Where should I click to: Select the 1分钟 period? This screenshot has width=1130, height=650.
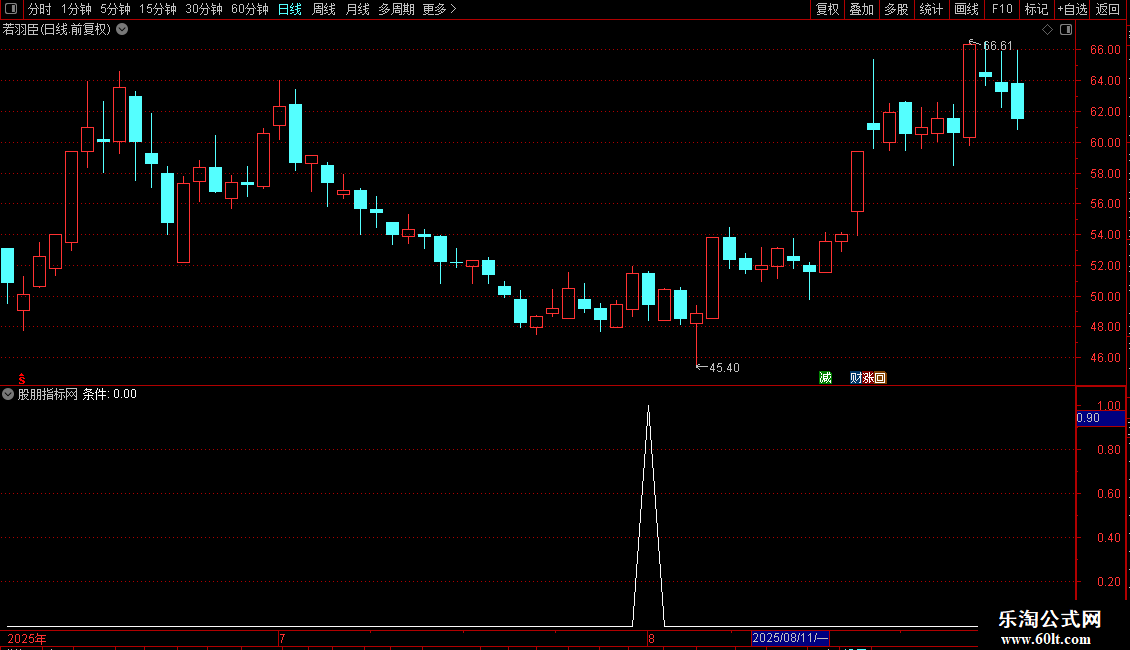click(76, 9)
